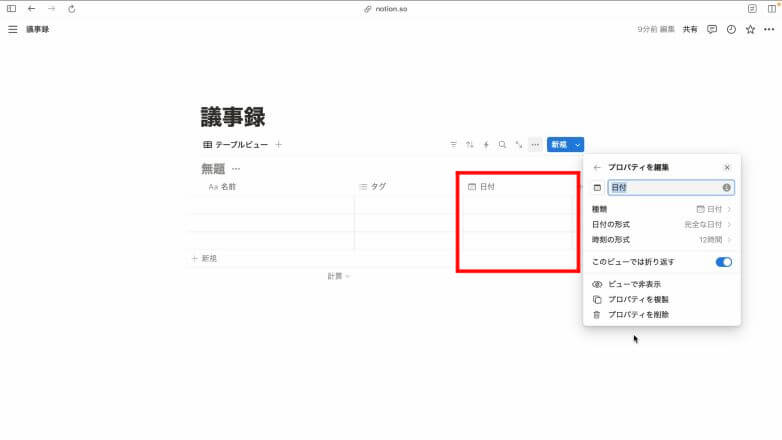
Task: Go back with browser back arrow
Action: [x=31, y=9]
